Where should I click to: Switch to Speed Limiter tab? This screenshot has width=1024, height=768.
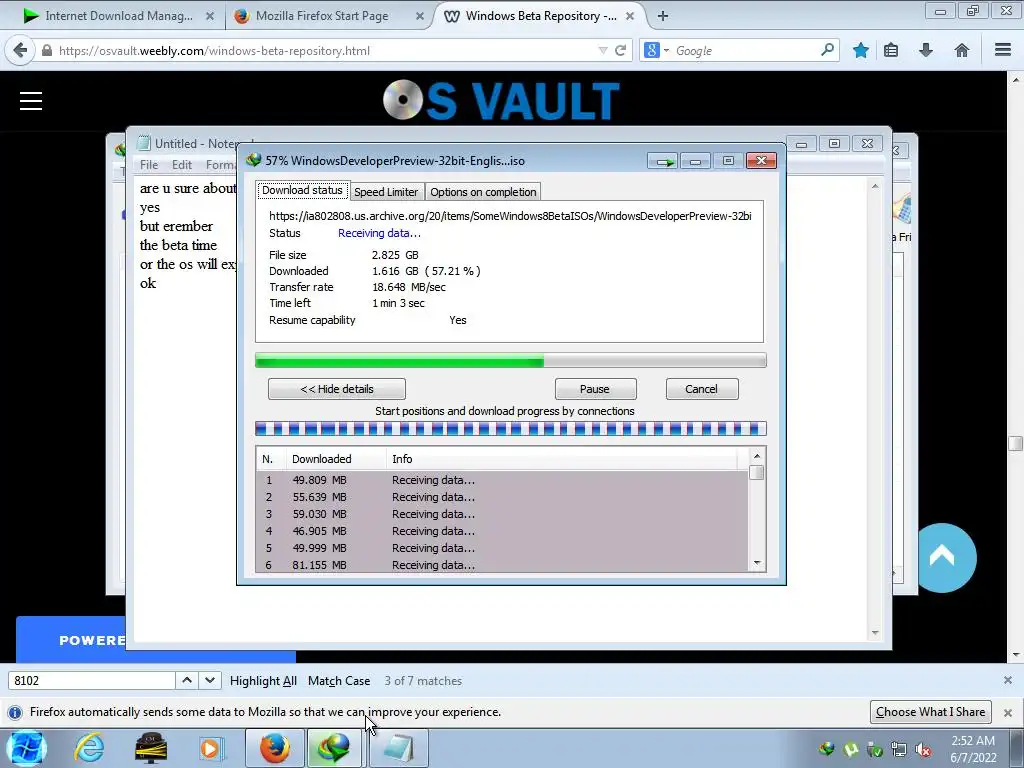tap(386, 192)
